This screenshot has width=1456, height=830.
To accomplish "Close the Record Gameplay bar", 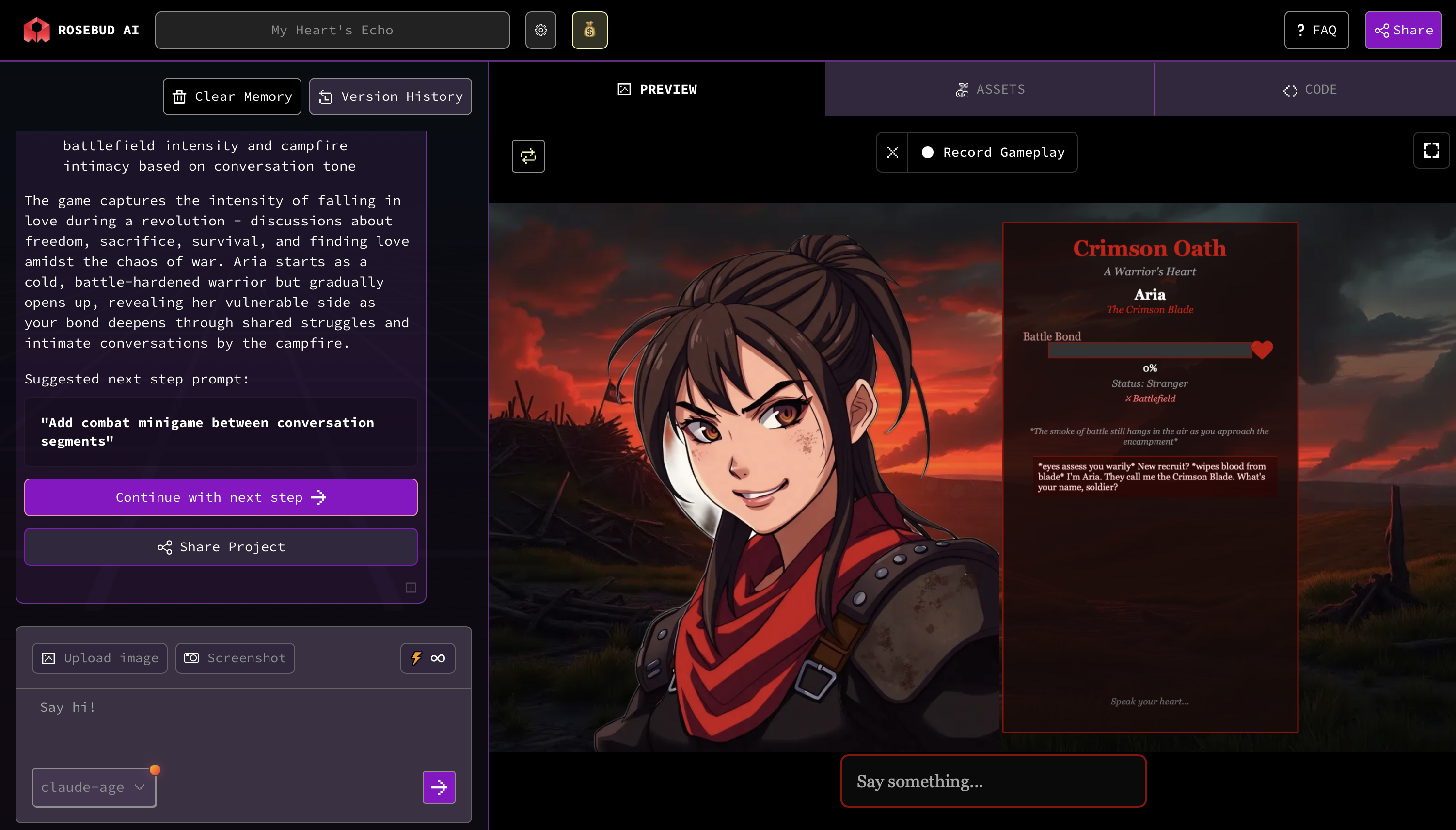I will (x=892, y=152).
